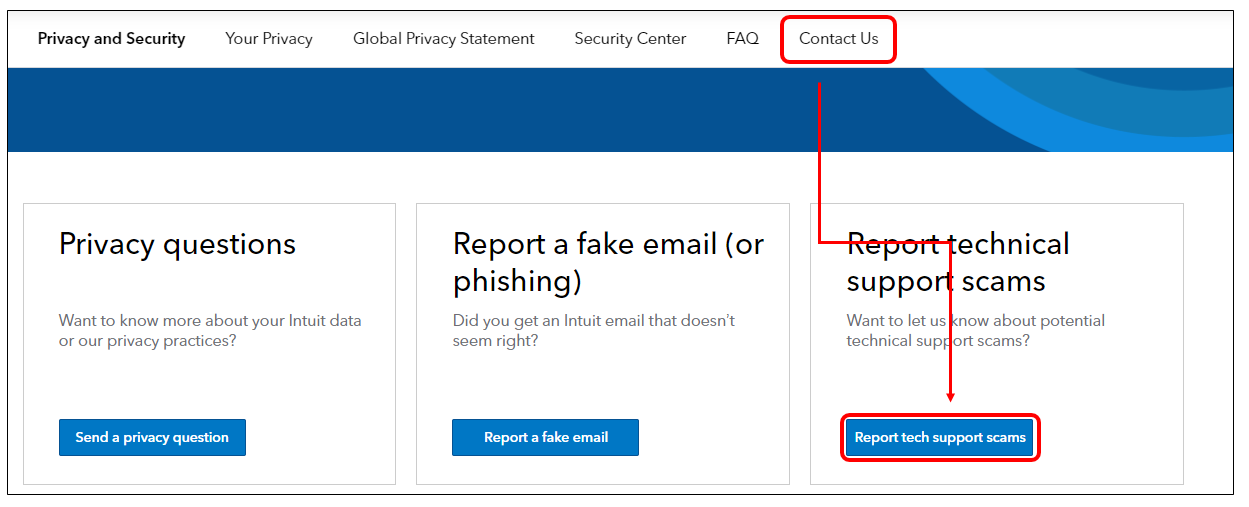Click the Report a fake email button

pyautogui.click(x=545, y=437)
